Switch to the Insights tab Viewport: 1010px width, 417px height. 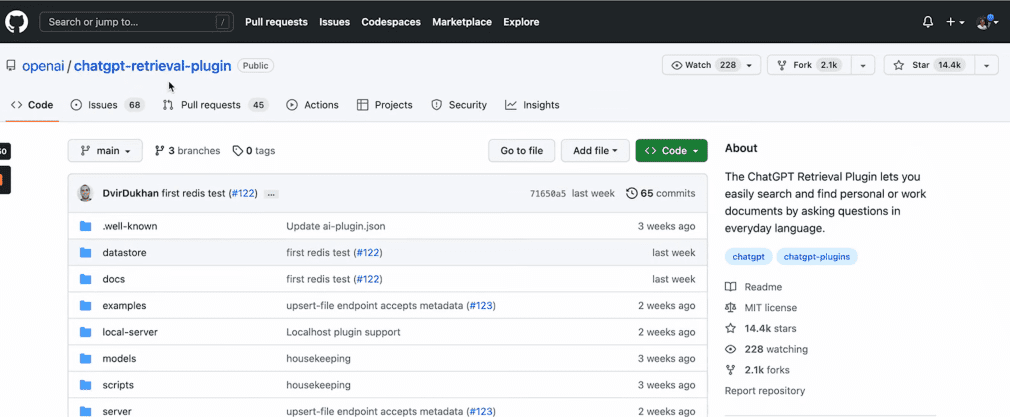[x=532, y=105]
